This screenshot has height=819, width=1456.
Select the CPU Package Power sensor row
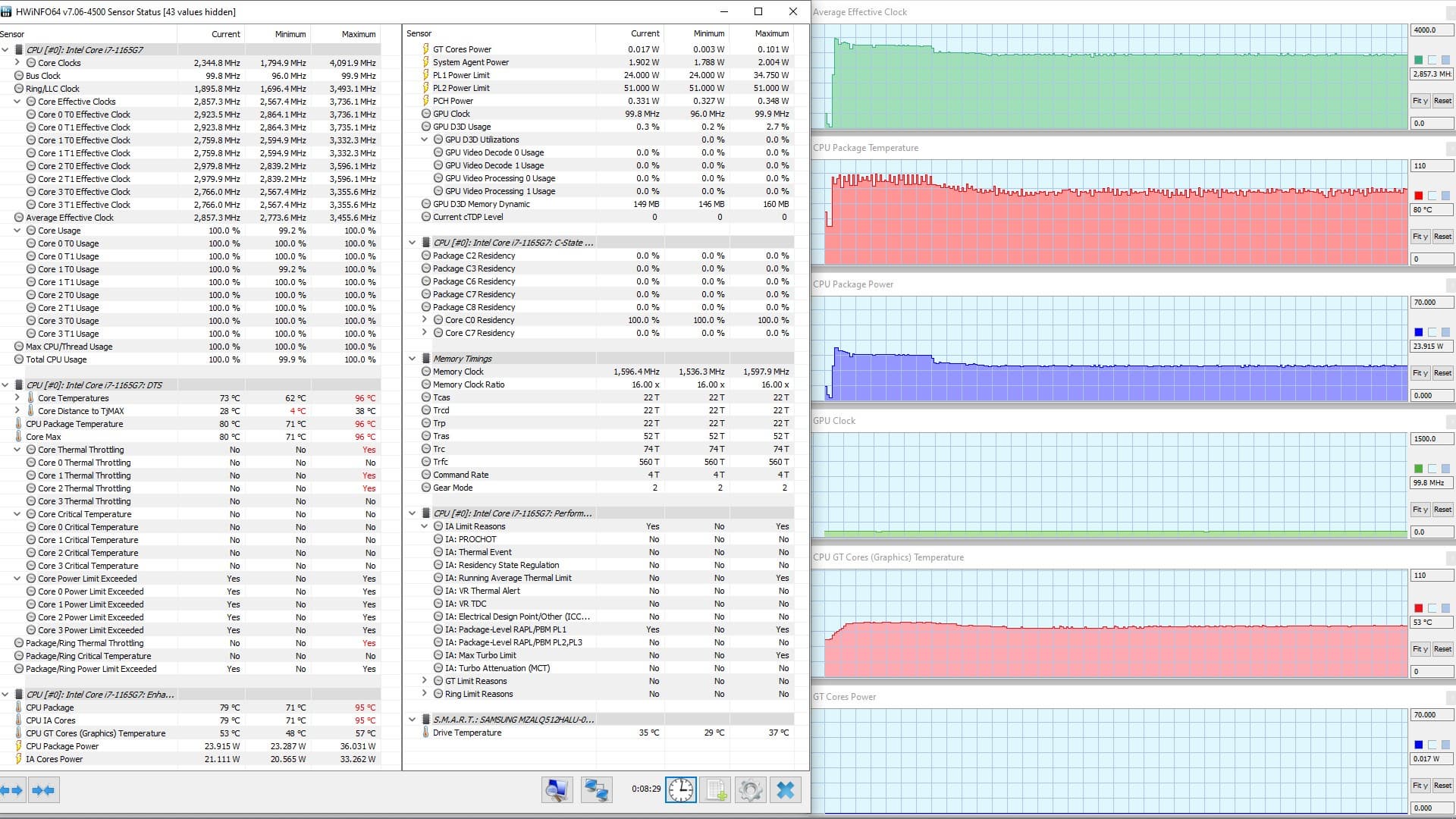click(x=62, y=746)
